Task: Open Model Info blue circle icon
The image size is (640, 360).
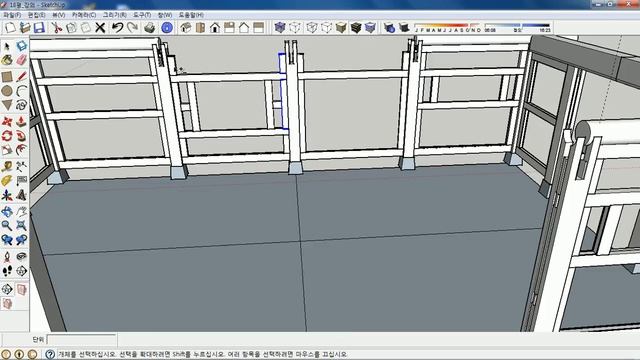Action: (x=167, y=28)
